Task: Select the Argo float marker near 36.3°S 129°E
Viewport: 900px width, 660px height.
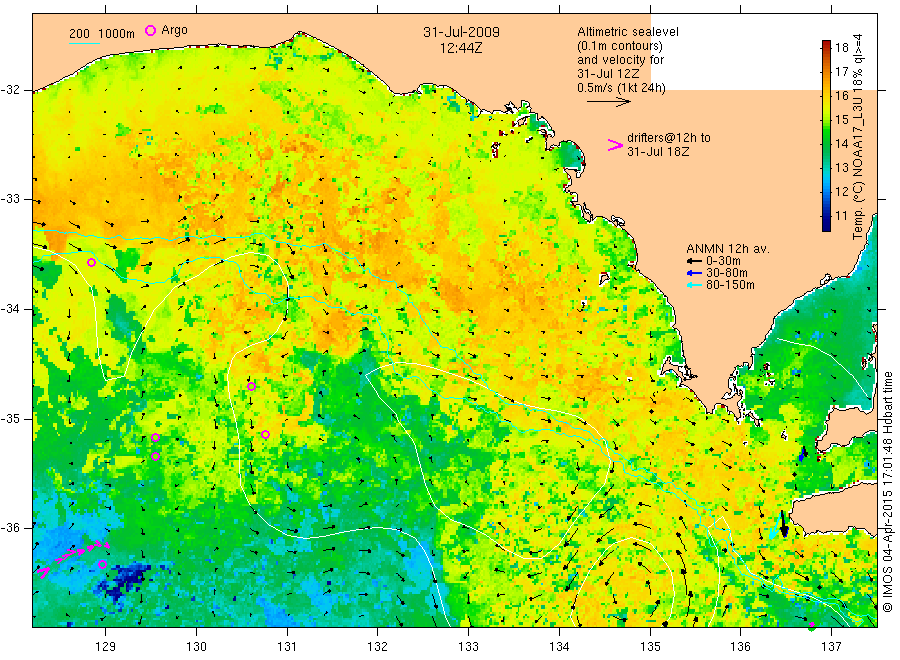Action: [x=102, y=565]
